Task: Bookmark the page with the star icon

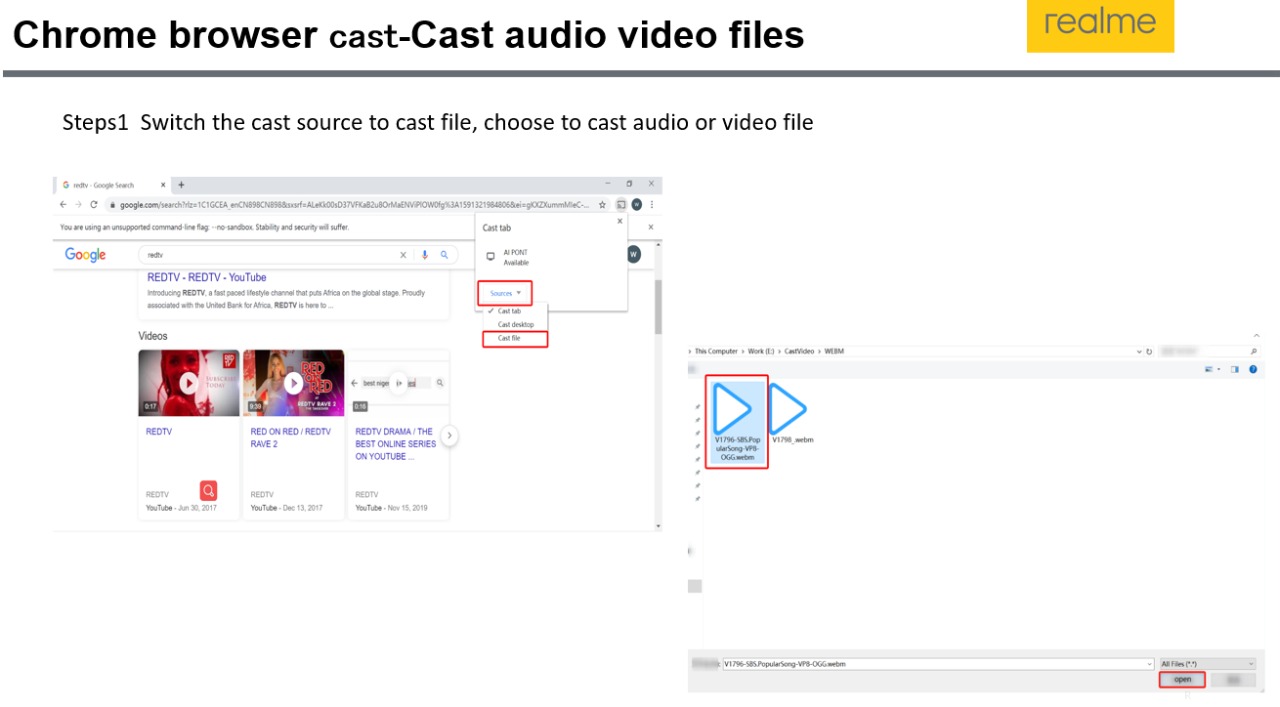Action: (602, 205)
